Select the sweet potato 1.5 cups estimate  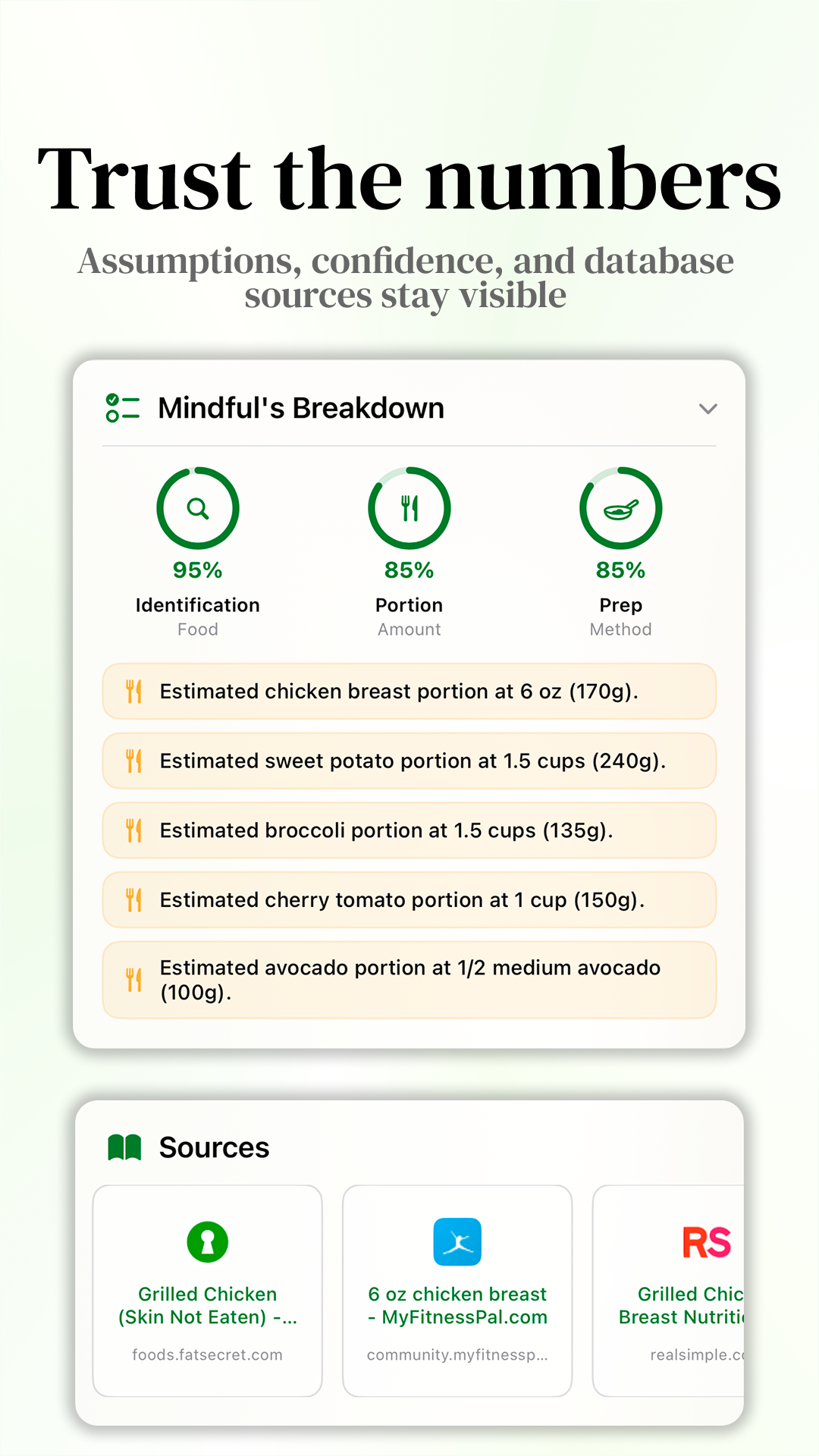[409, 761]
